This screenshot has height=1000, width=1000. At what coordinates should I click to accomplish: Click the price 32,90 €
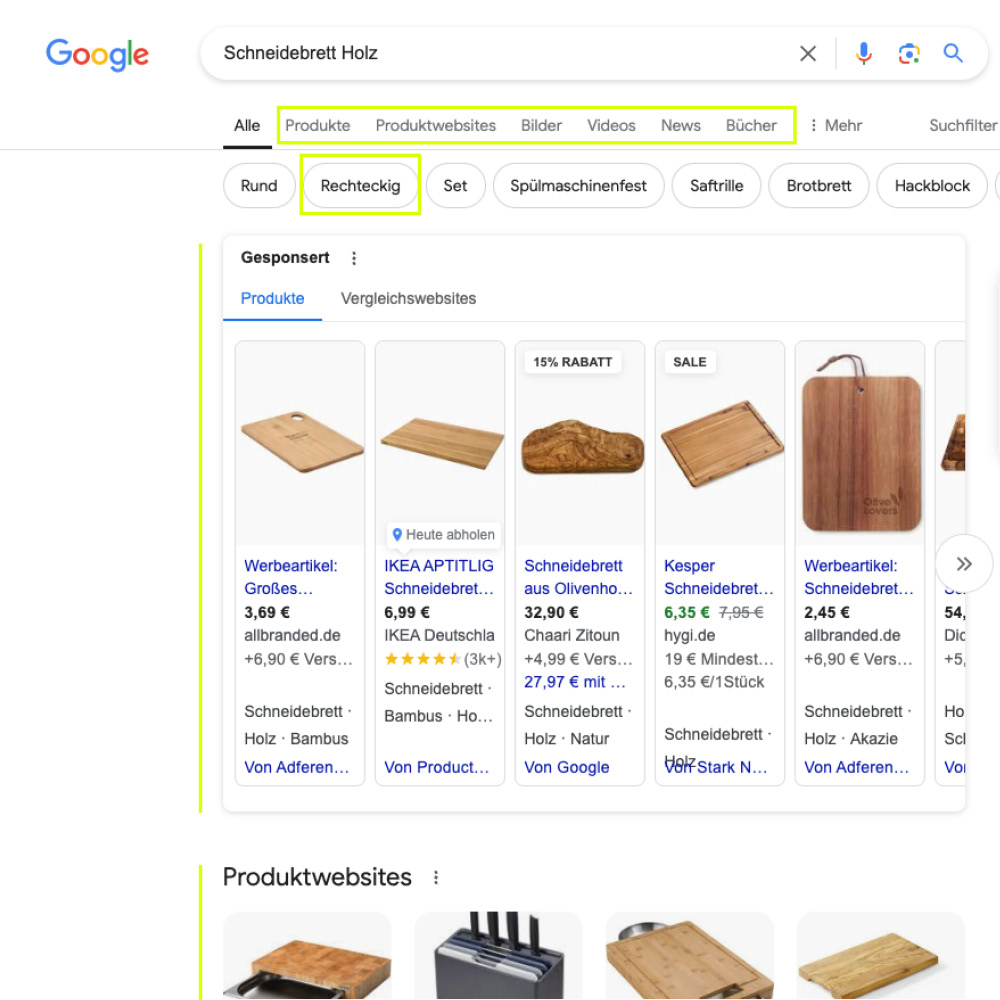click(551, 612)
